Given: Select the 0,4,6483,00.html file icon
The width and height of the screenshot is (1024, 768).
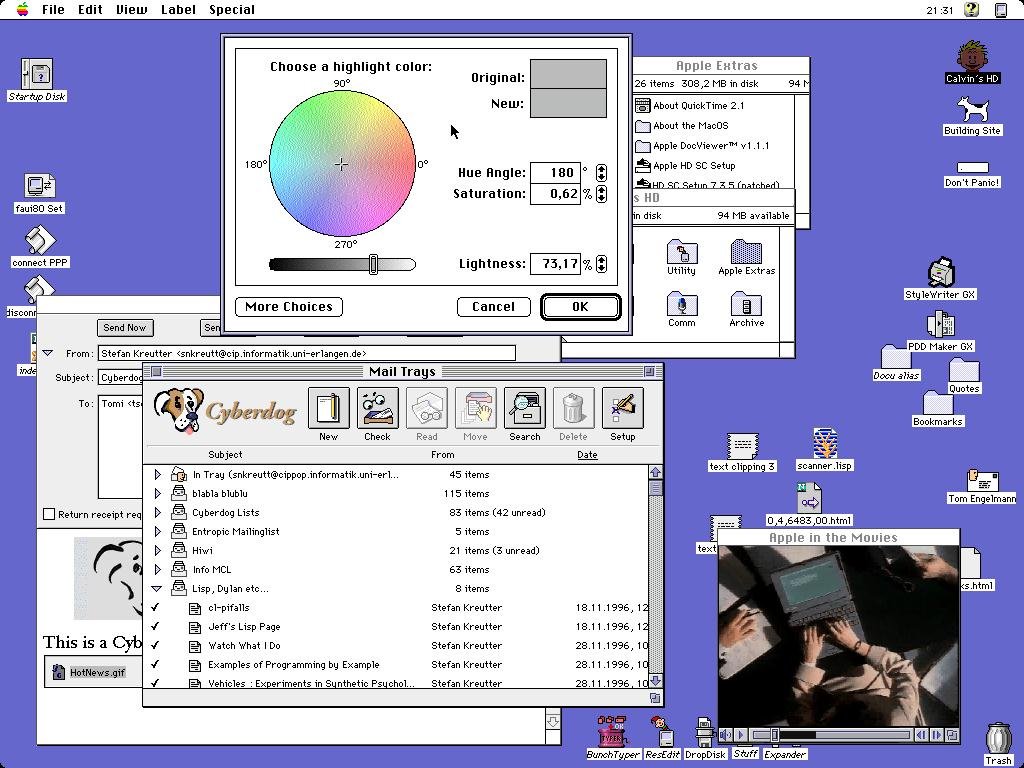Looking at the screenshot, I should [809, 499].
